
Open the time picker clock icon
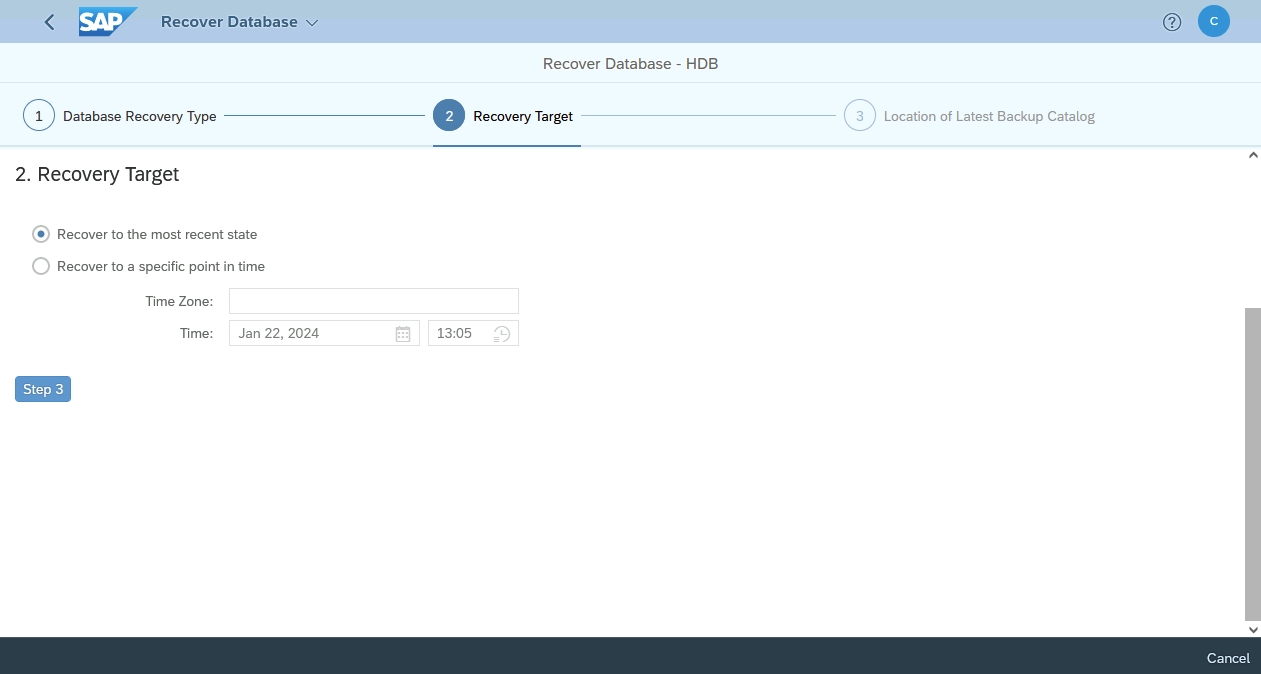pyautogui.click(x=502, y=334)
